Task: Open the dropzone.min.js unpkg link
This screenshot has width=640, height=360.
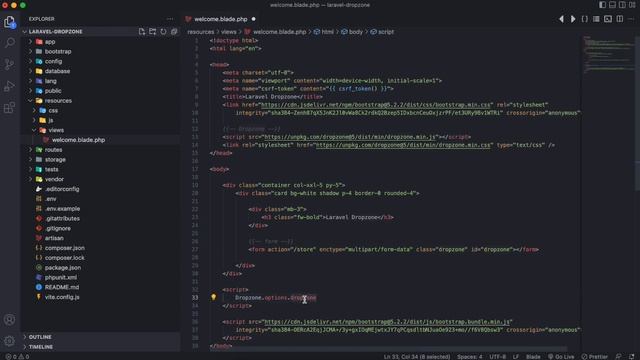Action: (351, 137)
